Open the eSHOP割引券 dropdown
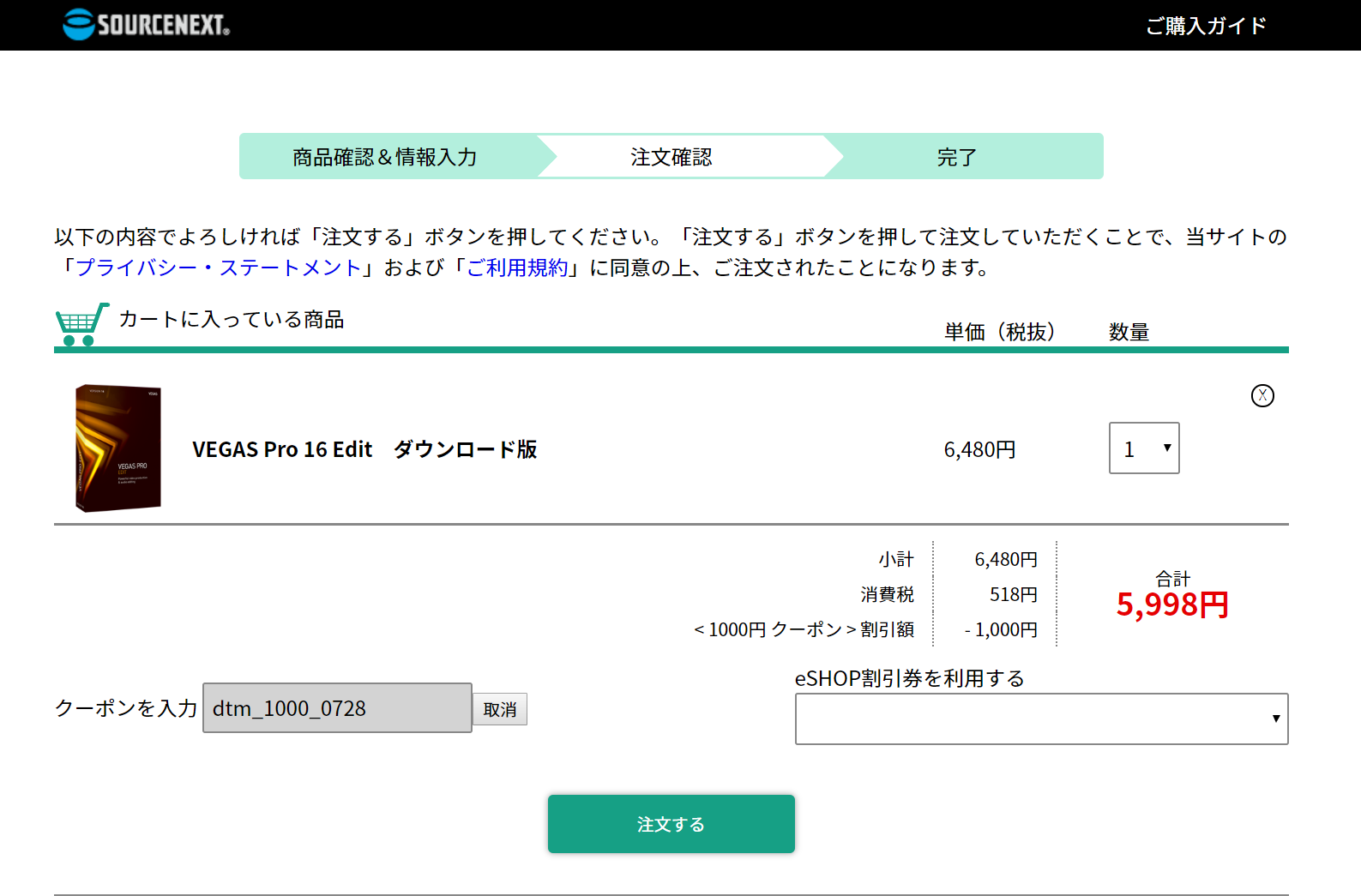This screenshot has width=1361, height=896. (x=1041, y=719)
